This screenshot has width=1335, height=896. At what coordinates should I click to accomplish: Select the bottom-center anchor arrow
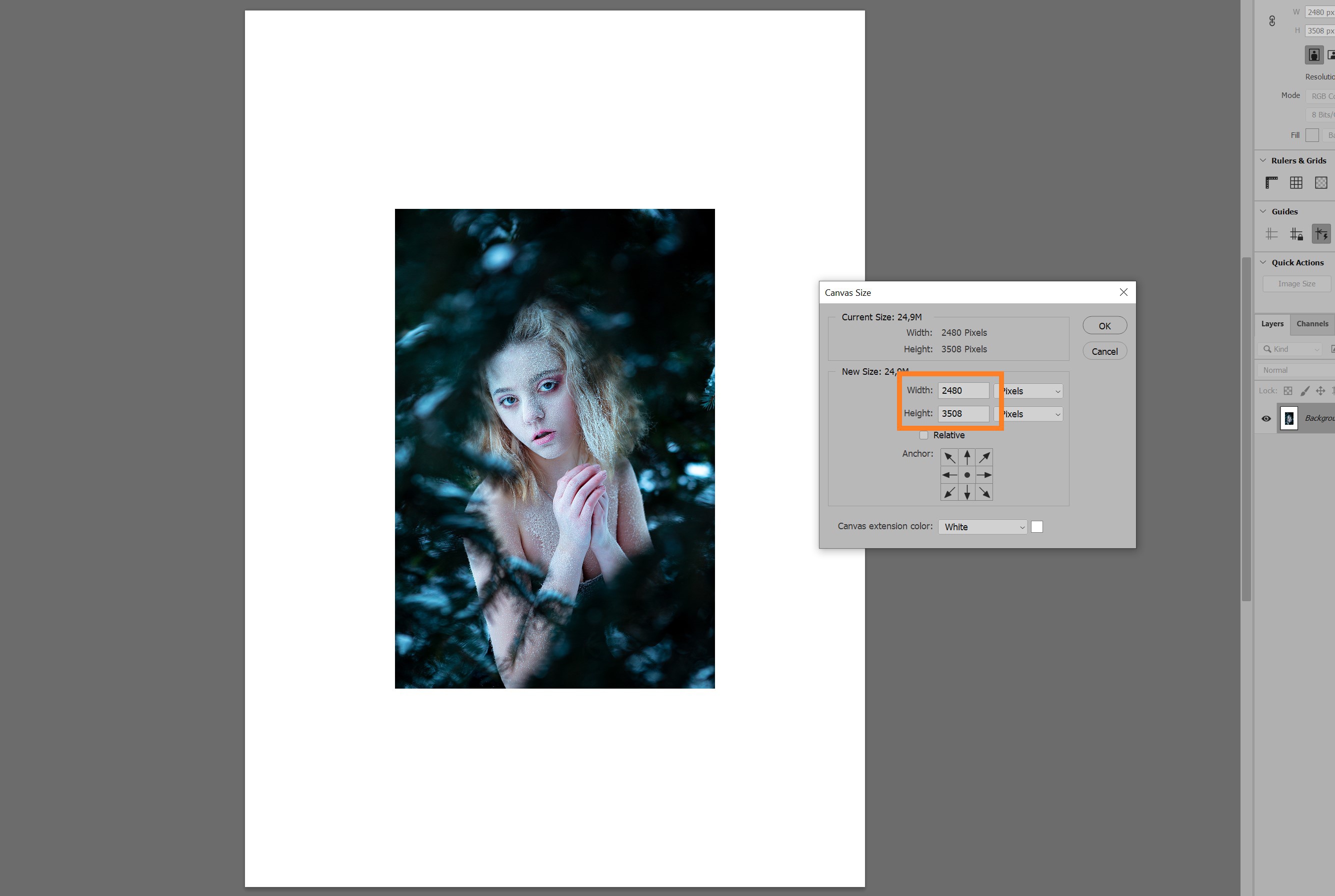click(x=967, y=493)
